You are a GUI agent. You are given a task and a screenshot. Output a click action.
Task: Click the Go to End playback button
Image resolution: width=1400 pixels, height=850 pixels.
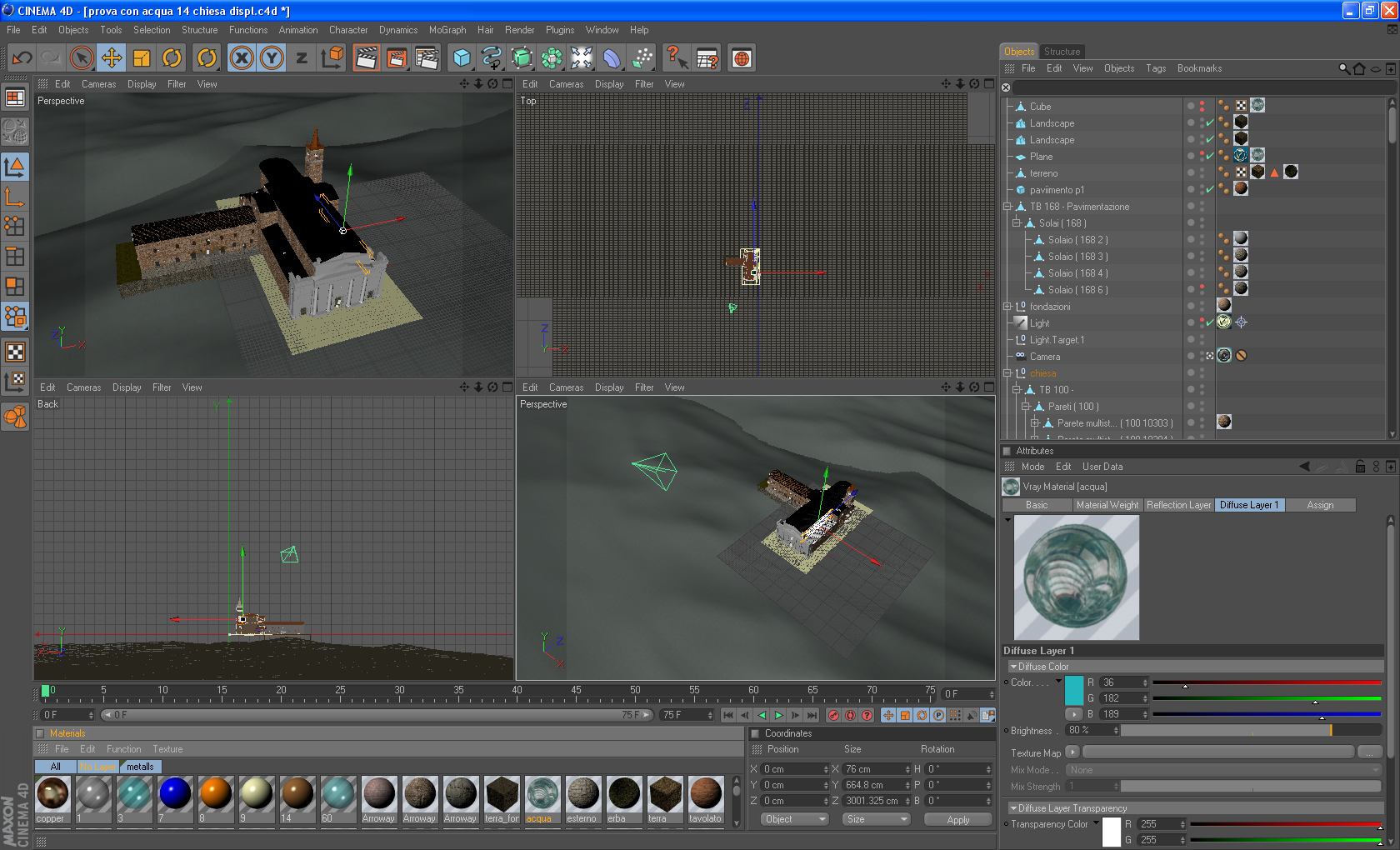(812, 715)
